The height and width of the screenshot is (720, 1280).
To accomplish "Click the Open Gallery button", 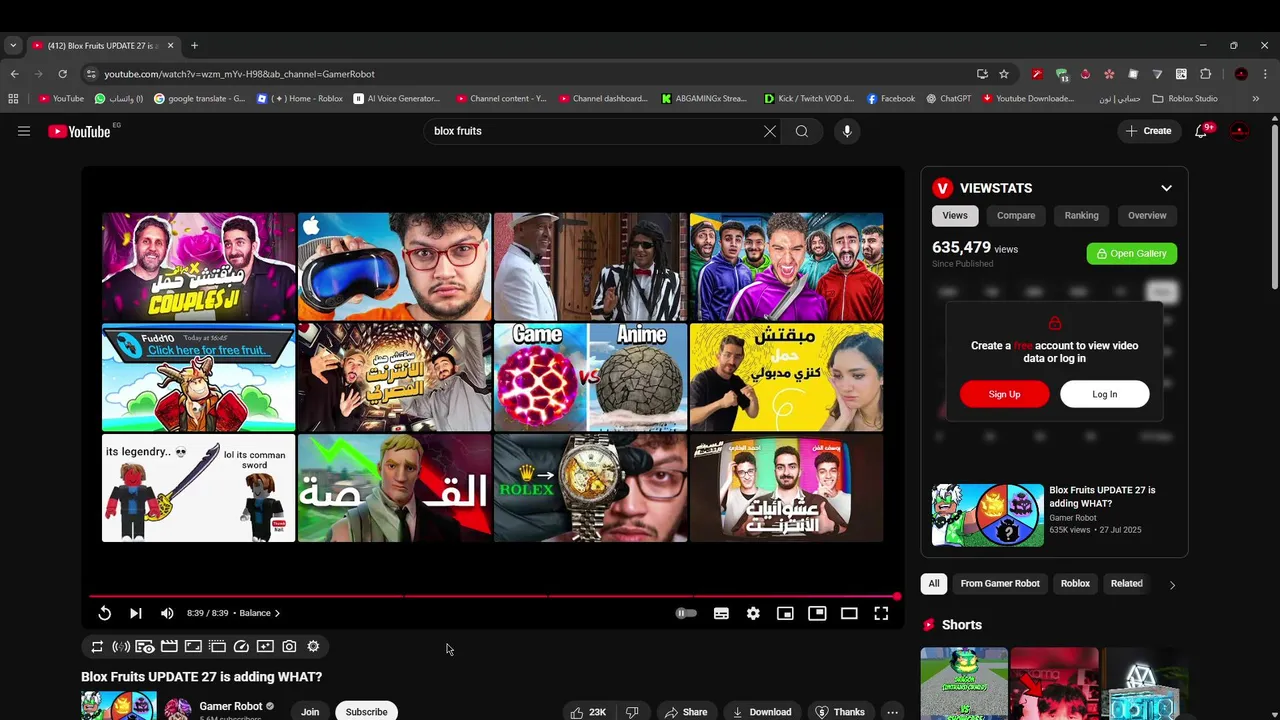I will 1132,254.
